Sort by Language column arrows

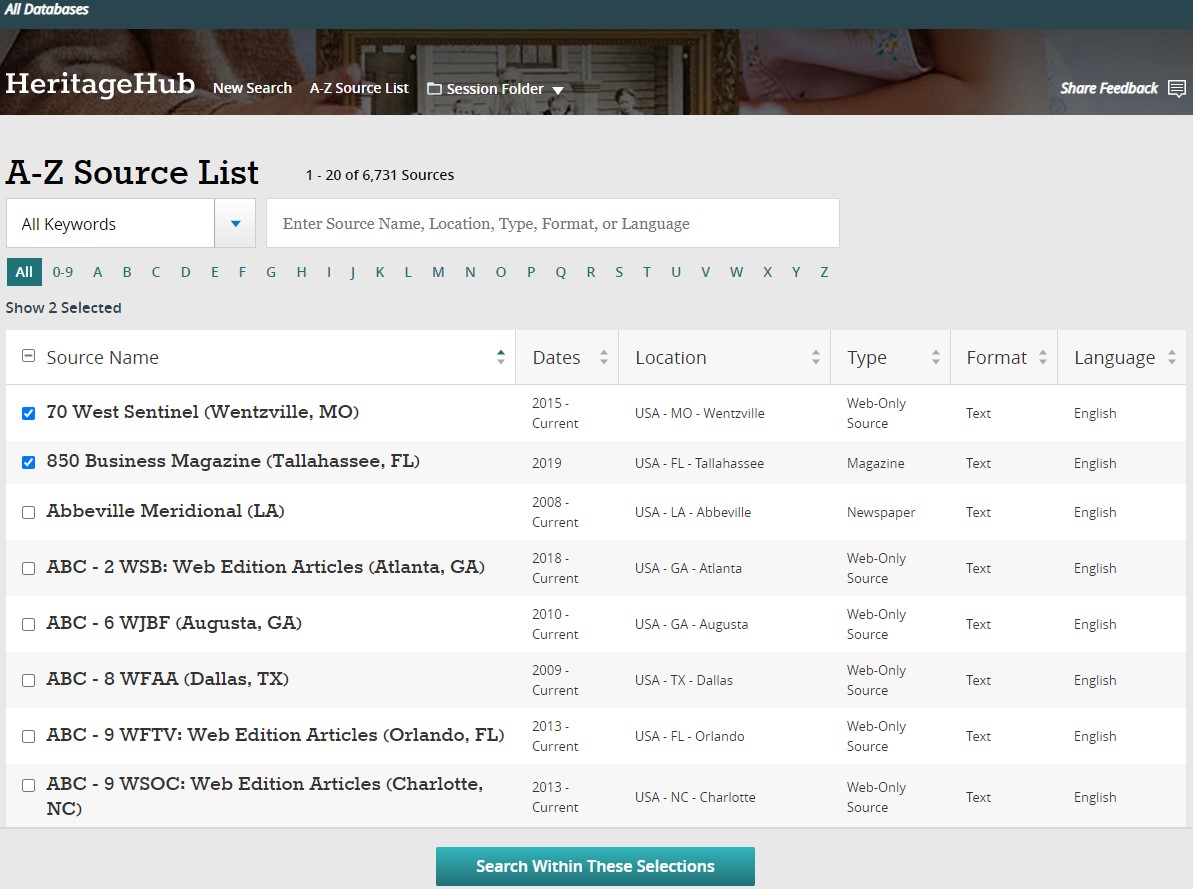(1171, 357)
